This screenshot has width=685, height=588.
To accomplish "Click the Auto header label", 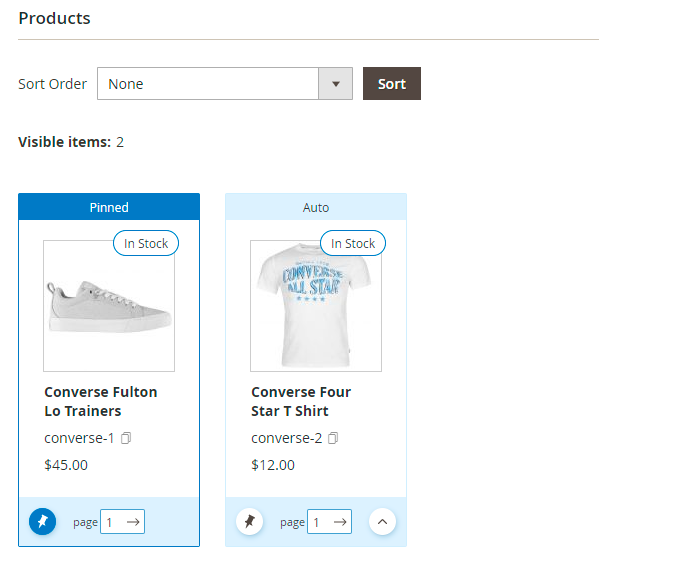I will pos(316,207).
